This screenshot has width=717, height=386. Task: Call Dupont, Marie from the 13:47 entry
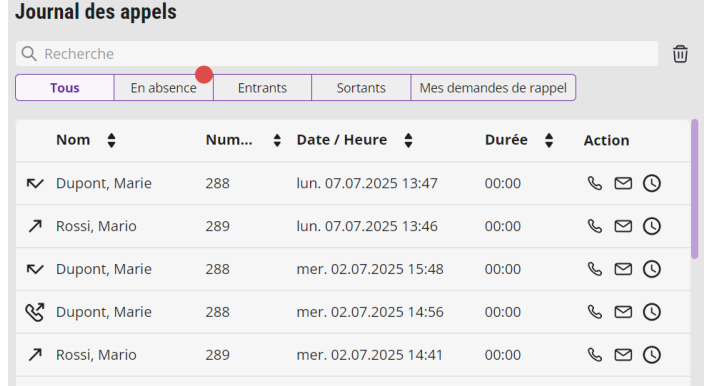click(594, 183)
